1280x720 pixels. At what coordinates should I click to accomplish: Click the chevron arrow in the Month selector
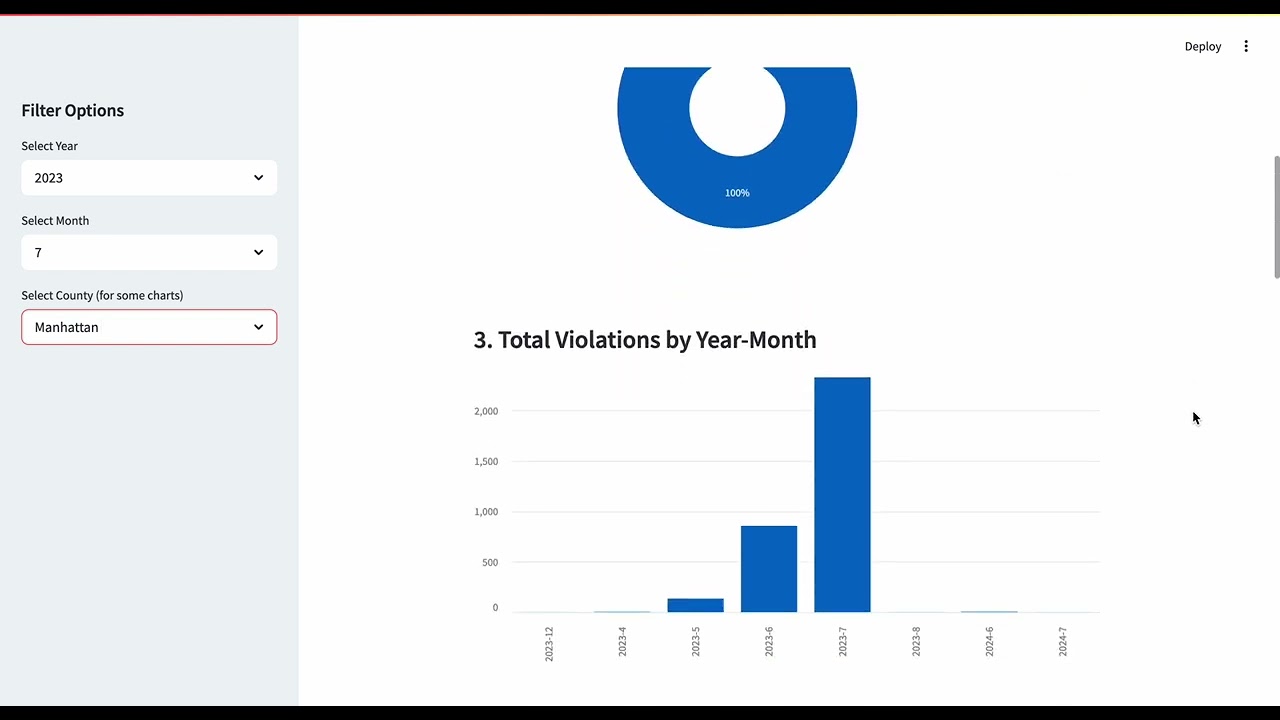pyautogui.click(x=258, y=252)
